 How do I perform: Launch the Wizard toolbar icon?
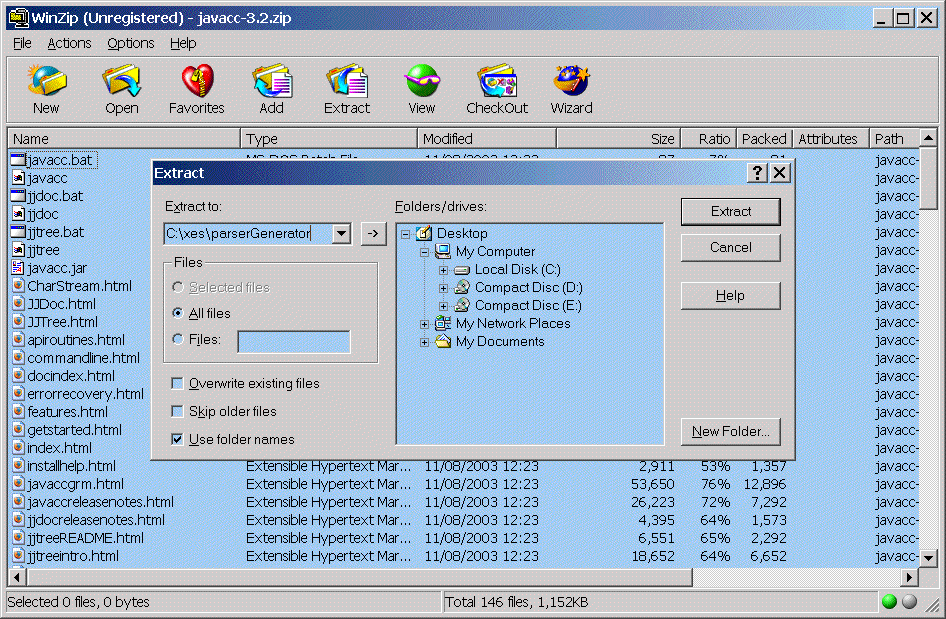tap(571, 82)
